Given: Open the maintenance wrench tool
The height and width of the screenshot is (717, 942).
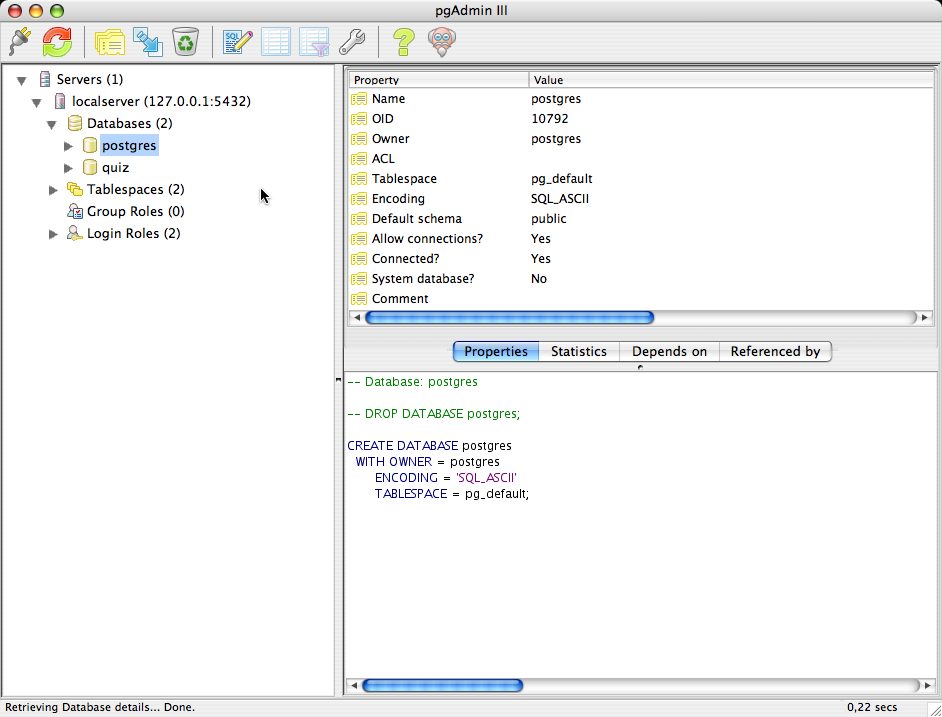Looking at the screenshot, I should [x=352, y=41].
